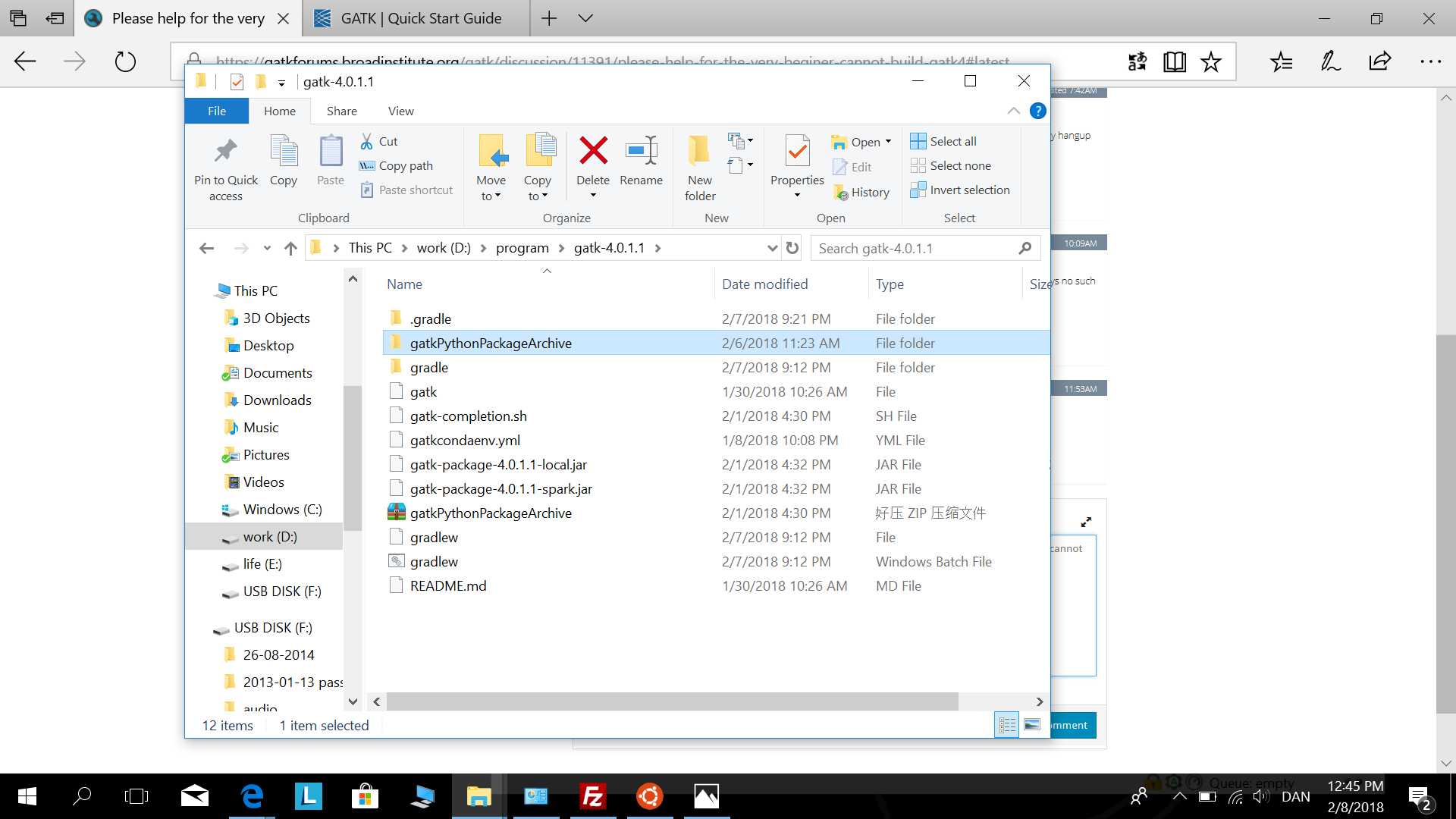Viewport: 1456px width, 819px height.
Task: Create a New folder
Action: [699, 167]
